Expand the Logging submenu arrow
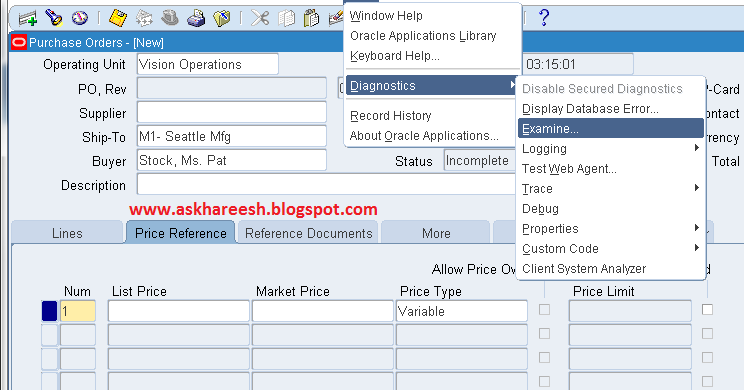Screen dimensions: 744x390 pyautogui.click(x=697, y=148)
